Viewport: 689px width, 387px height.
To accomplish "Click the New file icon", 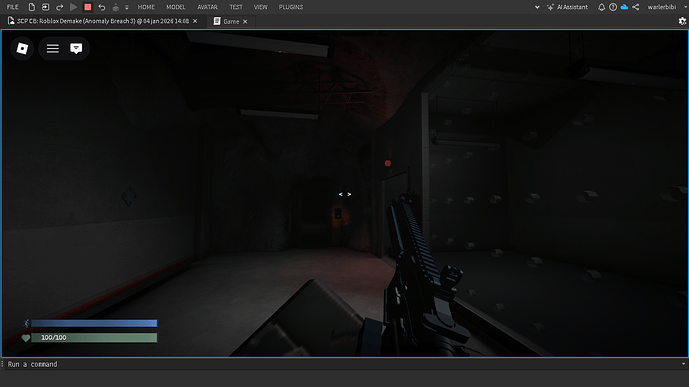I will pyautogui.click(x=32, y=7).
